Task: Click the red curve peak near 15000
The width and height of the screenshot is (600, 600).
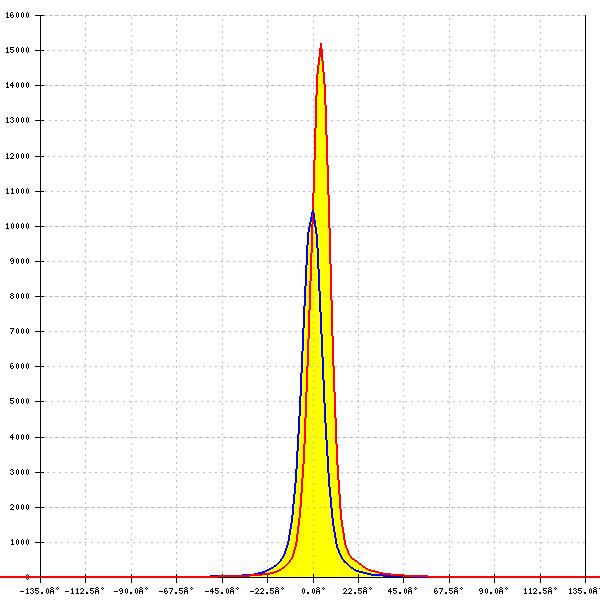Action: [x=321, y=44]
